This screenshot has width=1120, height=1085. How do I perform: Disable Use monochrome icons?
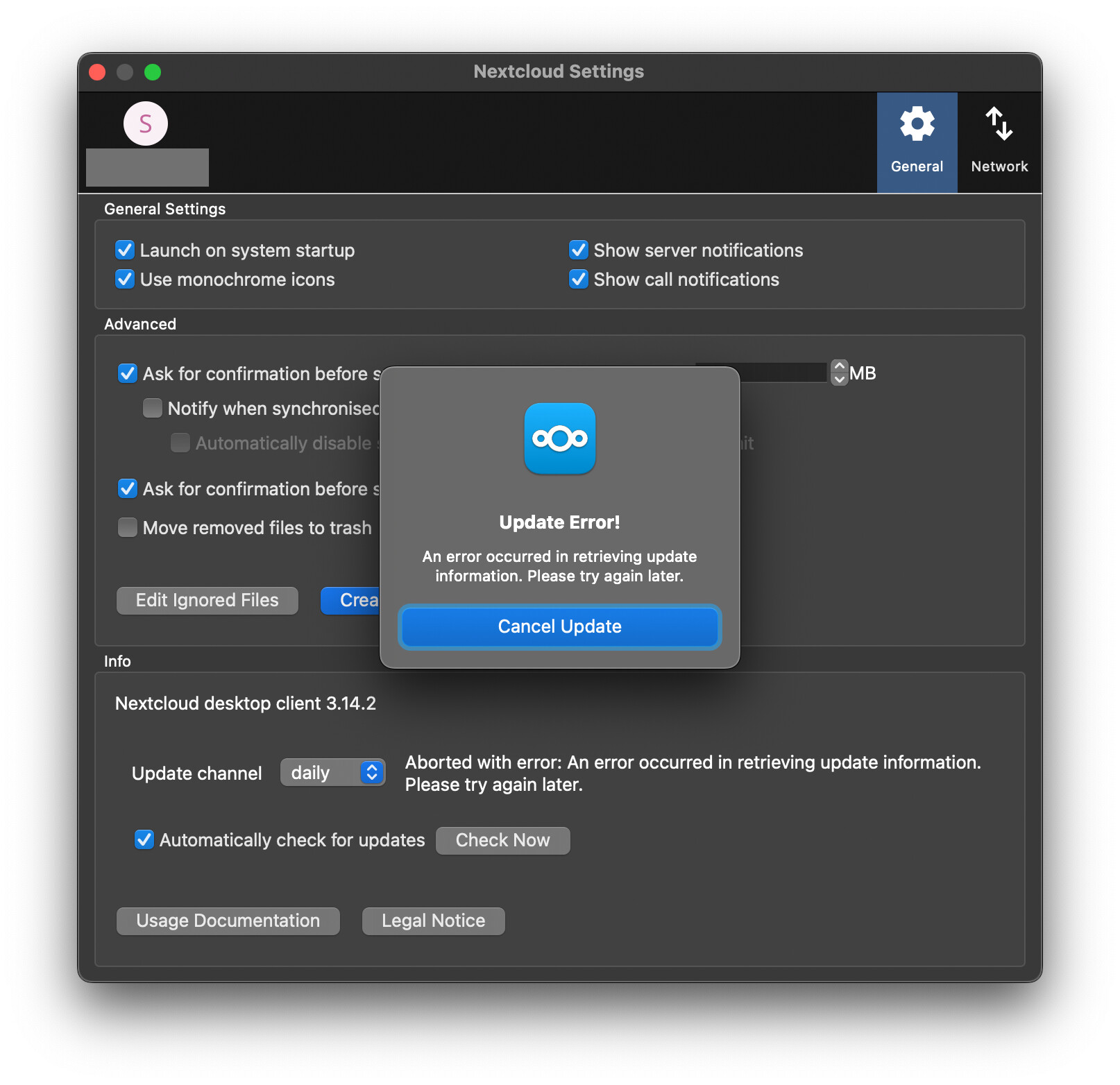125,280
